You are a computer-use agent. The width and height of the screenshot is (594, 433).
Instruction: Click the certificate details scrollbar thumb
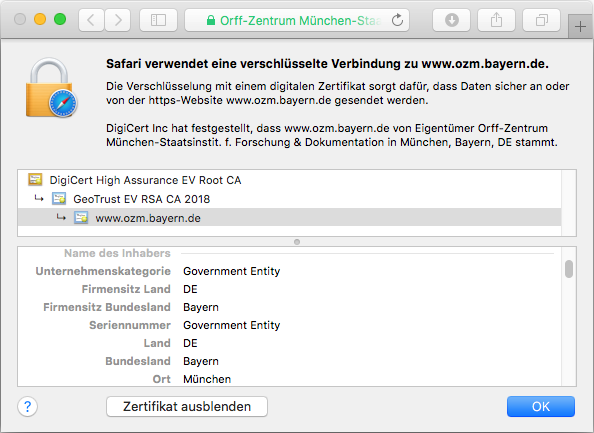(569, 269)
